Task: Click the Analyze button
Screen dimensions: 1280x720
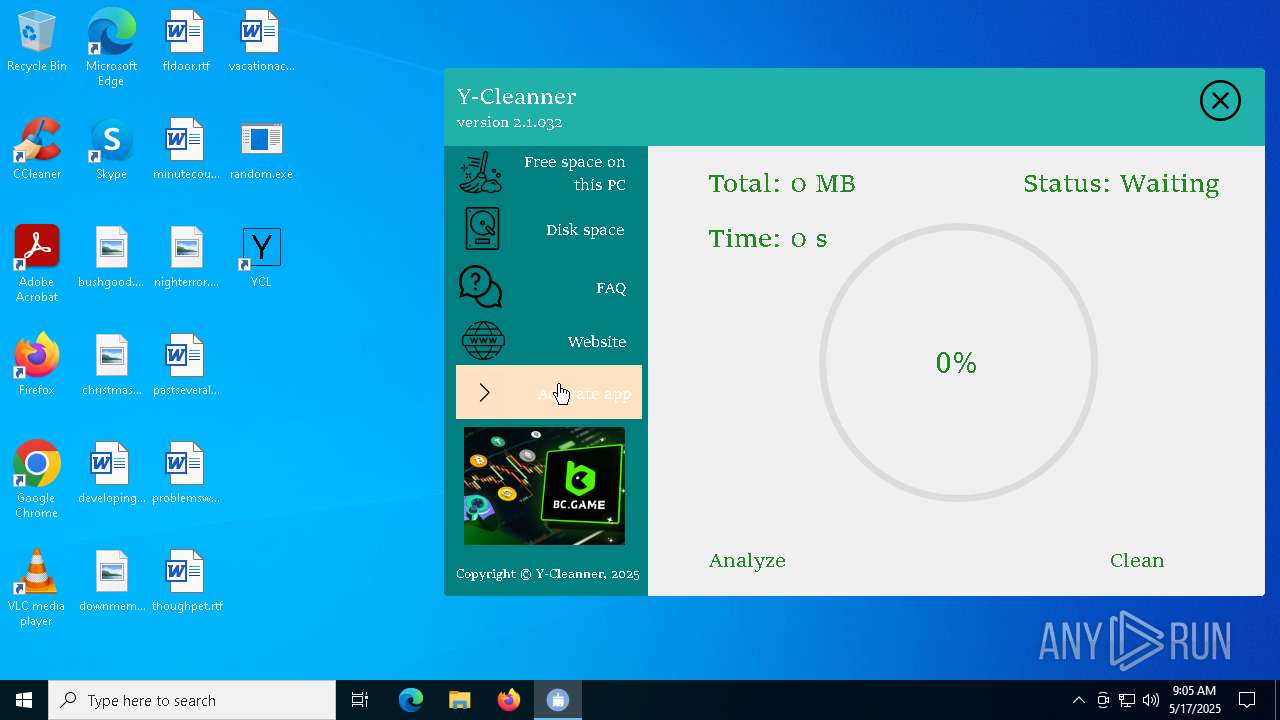Action: point(747,561)
